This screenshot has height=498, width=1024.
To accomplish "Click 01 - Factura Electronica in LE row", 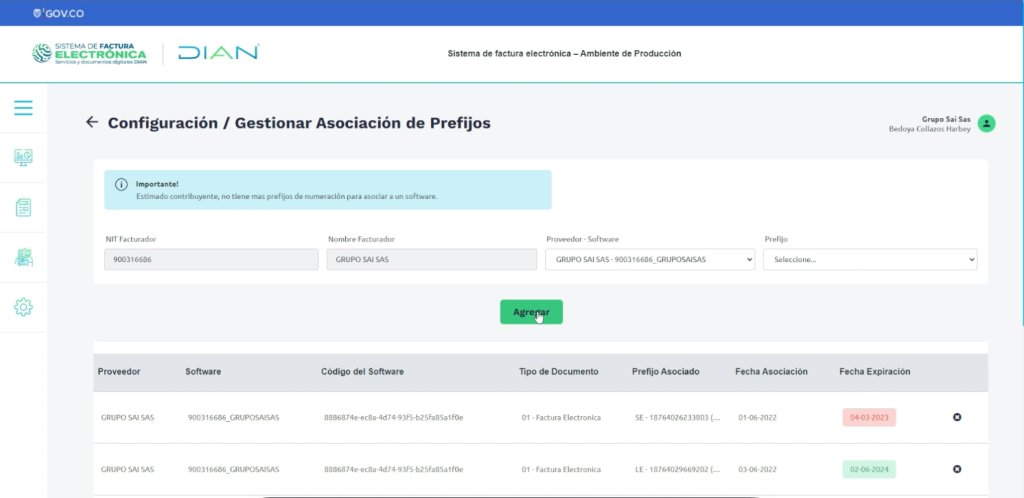I will tap(561, 469).
